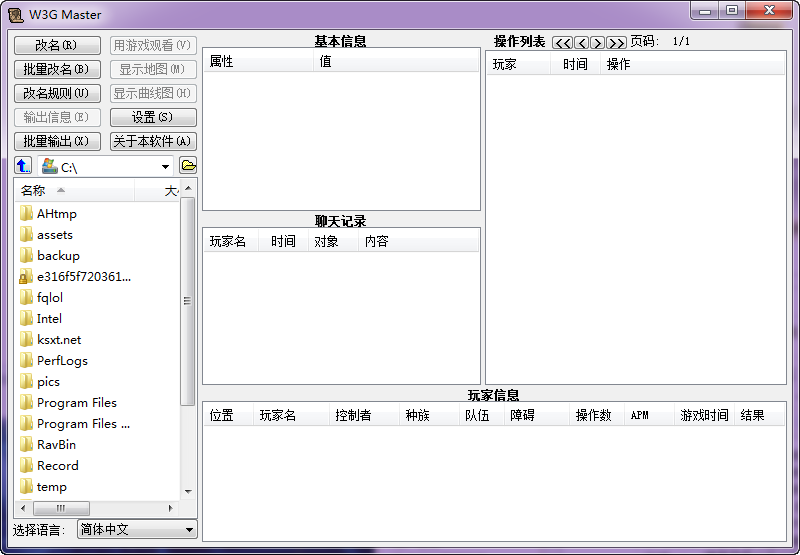Select the assets folder
The height and width of the screenshot is (555, 800).
(55, 235)
